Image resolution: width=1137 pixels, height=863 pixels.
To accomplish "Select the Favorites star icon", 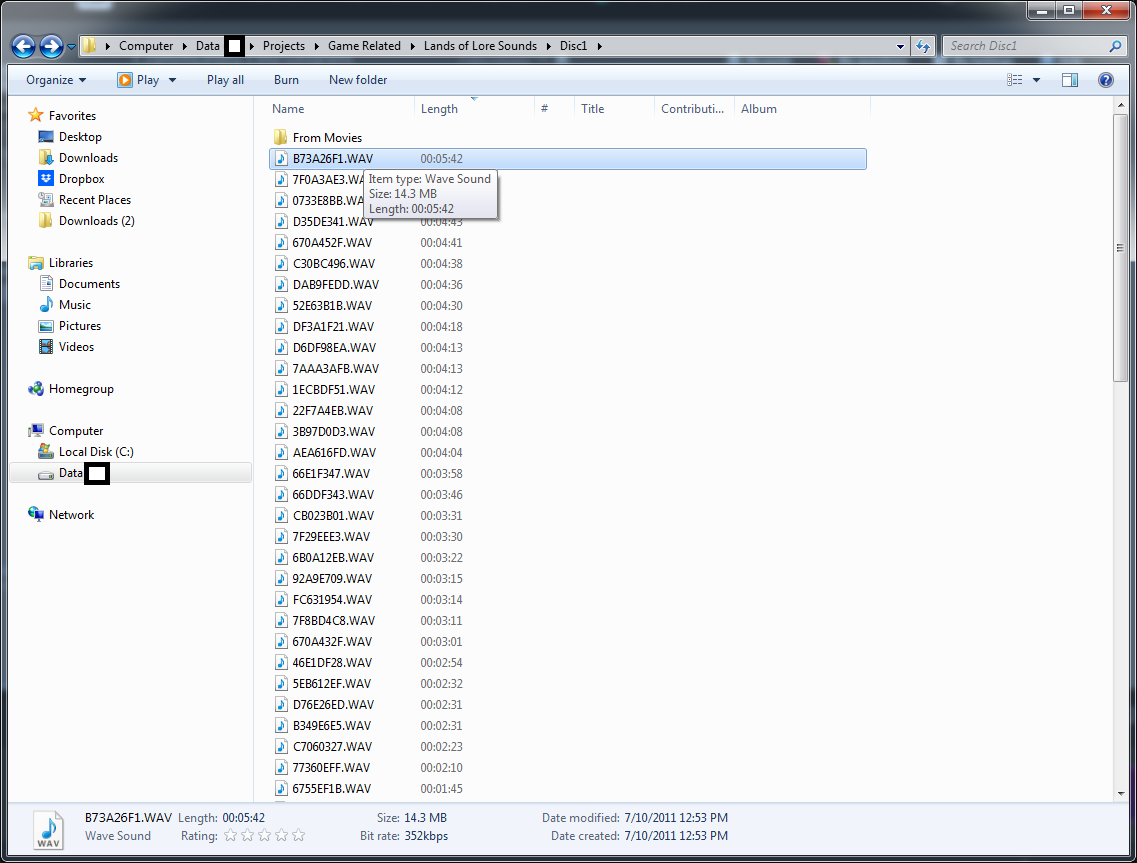I will coord(36,115).
